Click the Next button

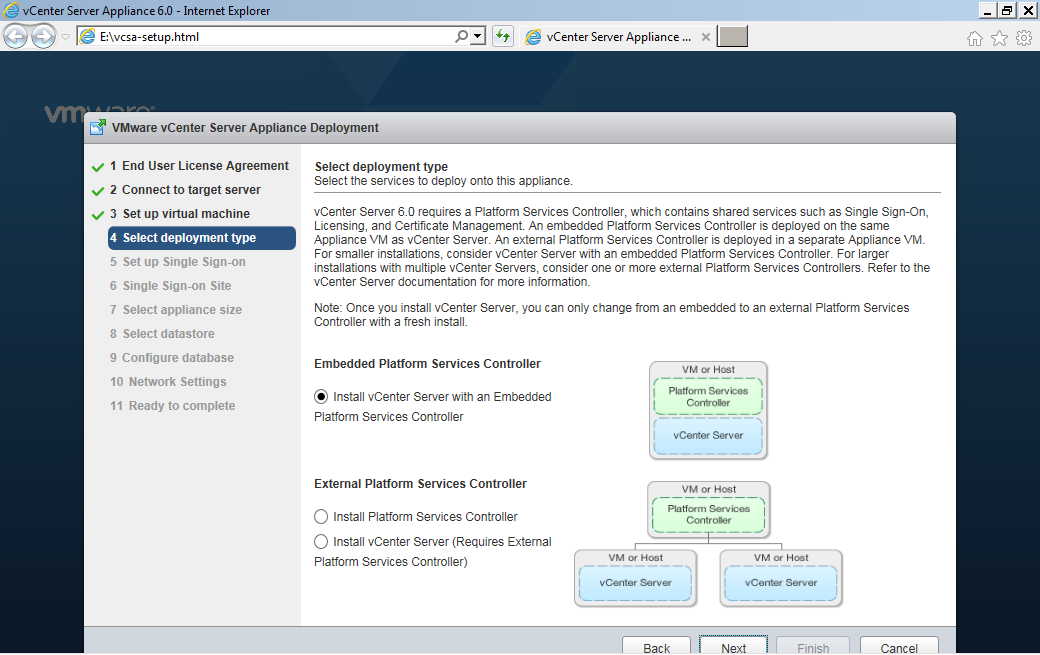click(x=734, y=646)
